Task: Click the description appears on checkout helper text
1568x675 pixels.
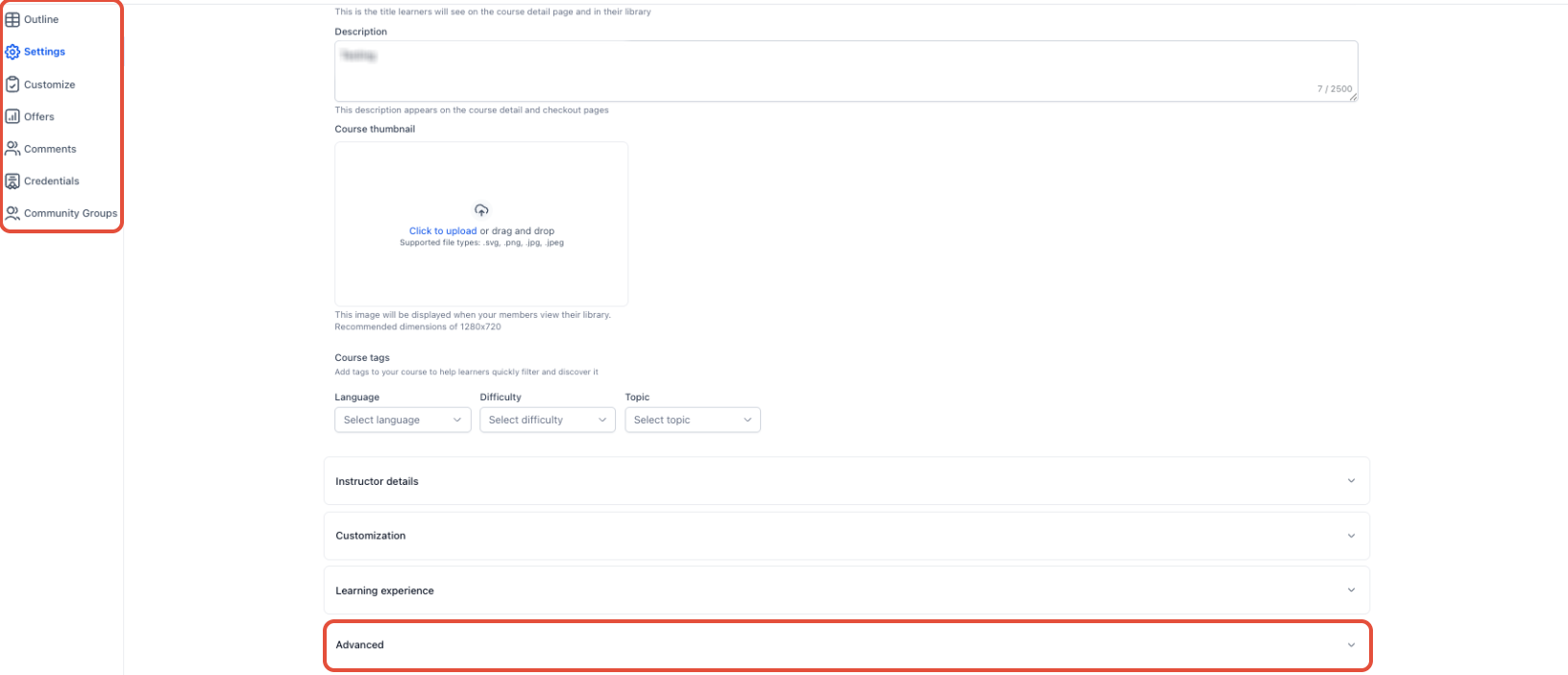Action: coord(472,110)
